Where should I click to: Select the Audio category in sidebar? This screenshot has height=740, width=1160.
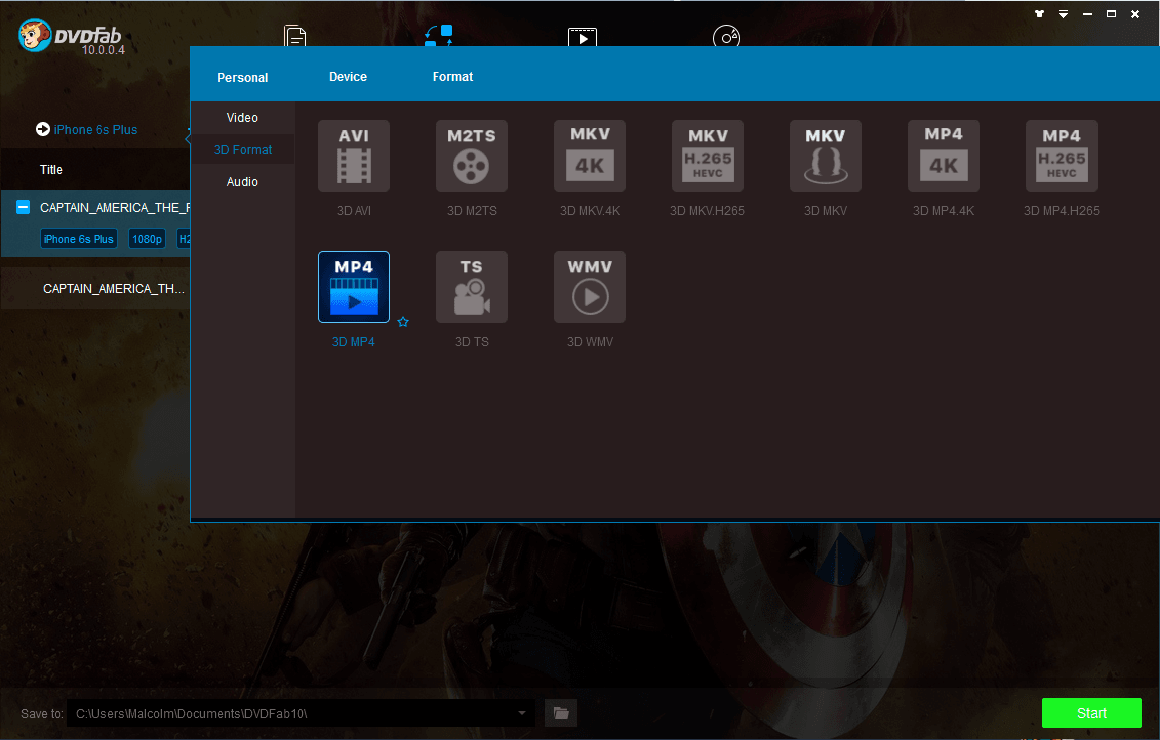(243, 181)
